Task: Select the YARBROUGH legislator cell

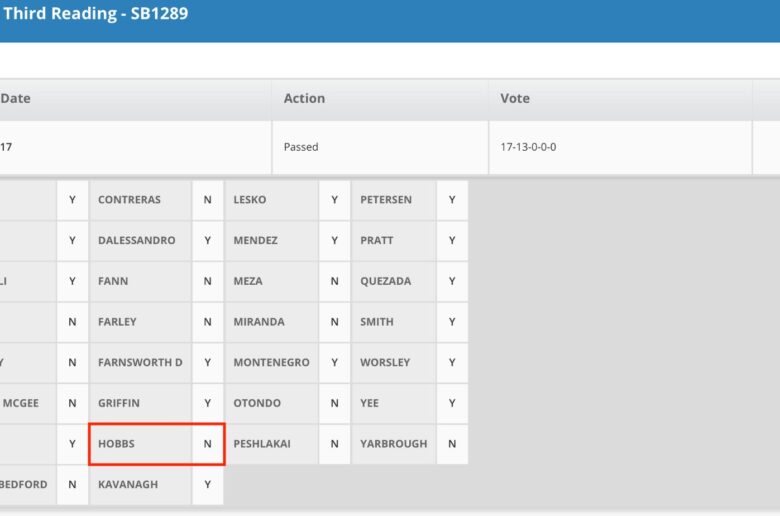Action: click(393, 444)
